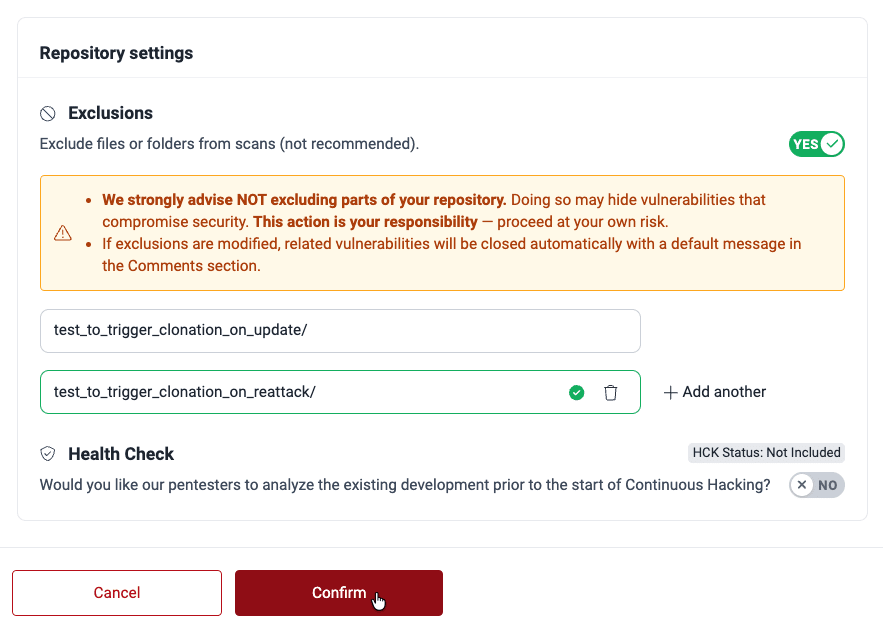Image resolution: width=883 pixels, height=630 pixels.
Task: Click the plus icon next to Add another
Action: (x=670, y=392)
